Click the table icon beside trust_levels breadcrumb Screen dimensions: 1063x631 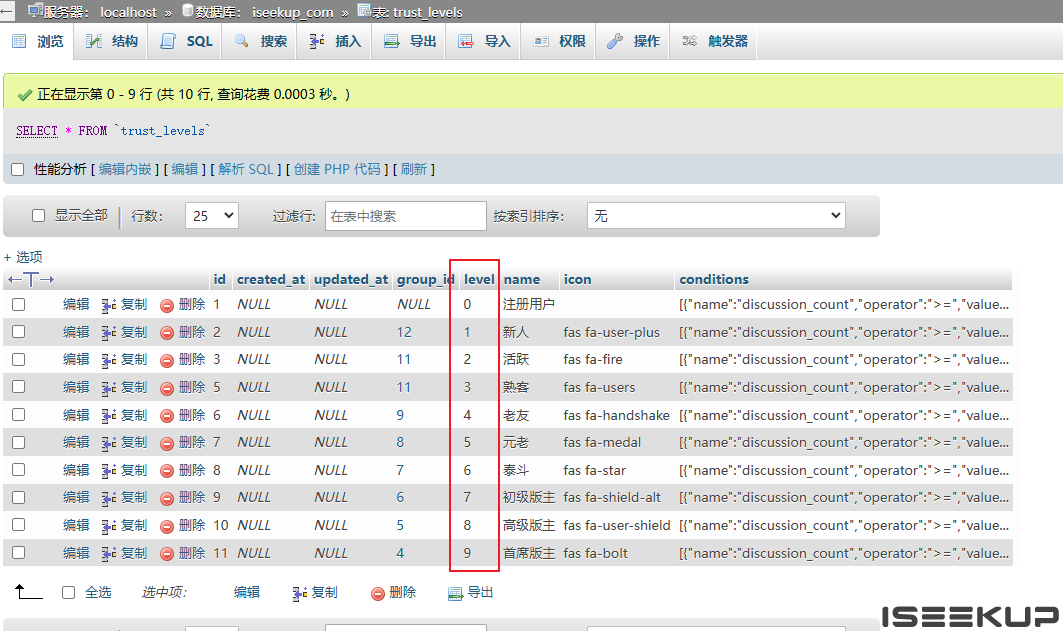(x=364, y=11)
